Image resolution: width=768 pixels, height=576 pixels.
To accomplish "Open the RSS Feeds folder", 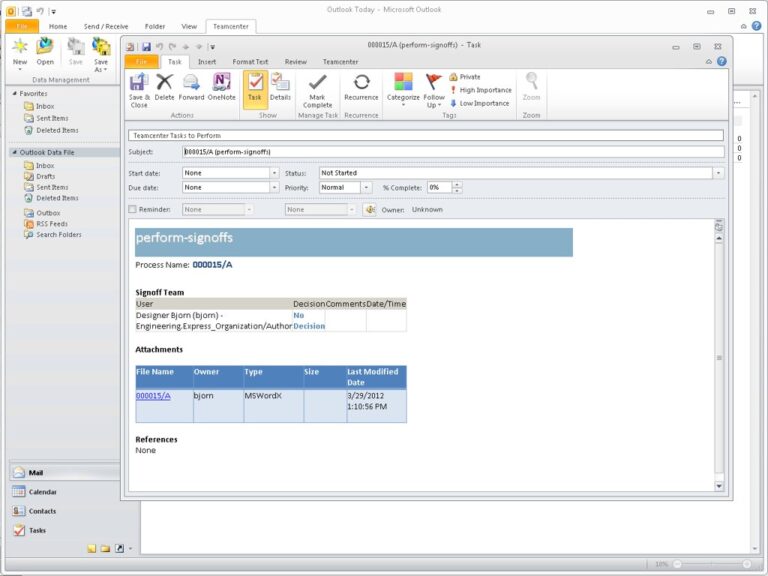I will coord(52,224).
